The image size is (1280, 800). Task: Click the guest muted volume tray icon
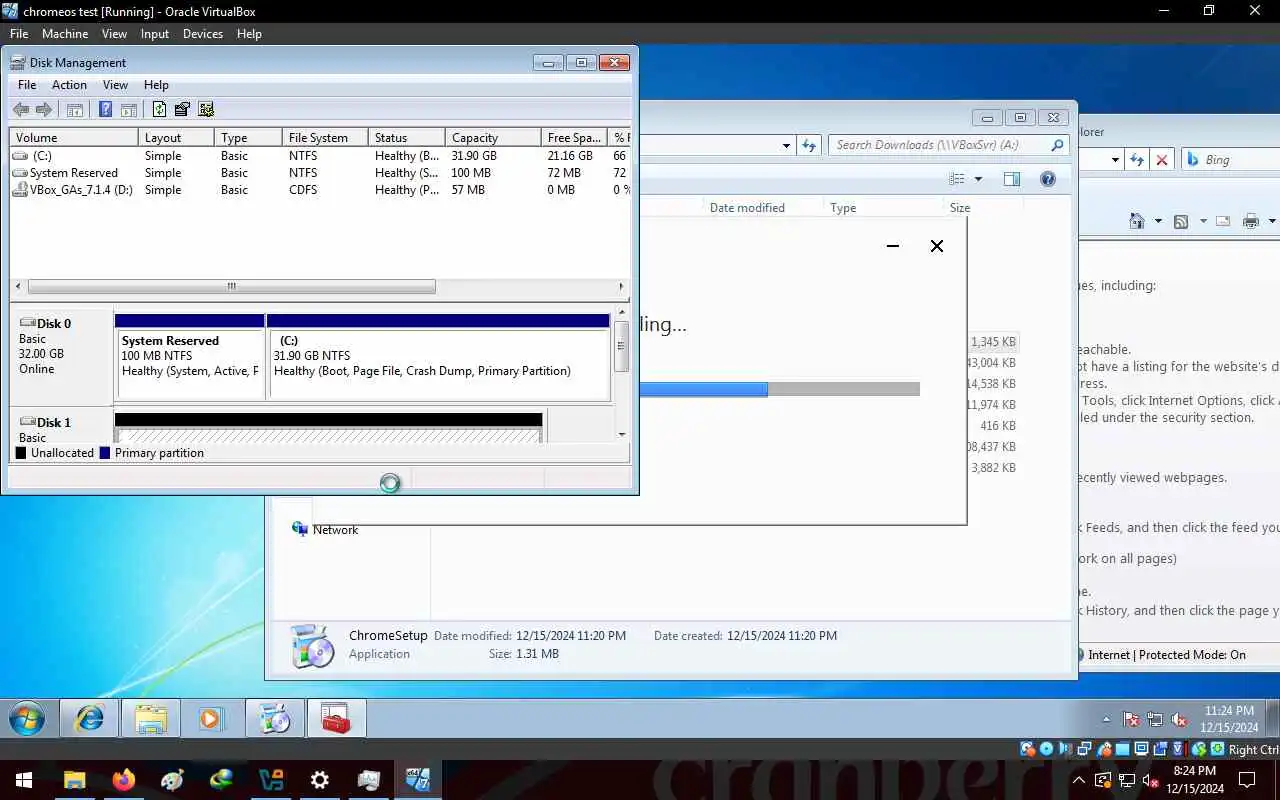point(1179,719)
